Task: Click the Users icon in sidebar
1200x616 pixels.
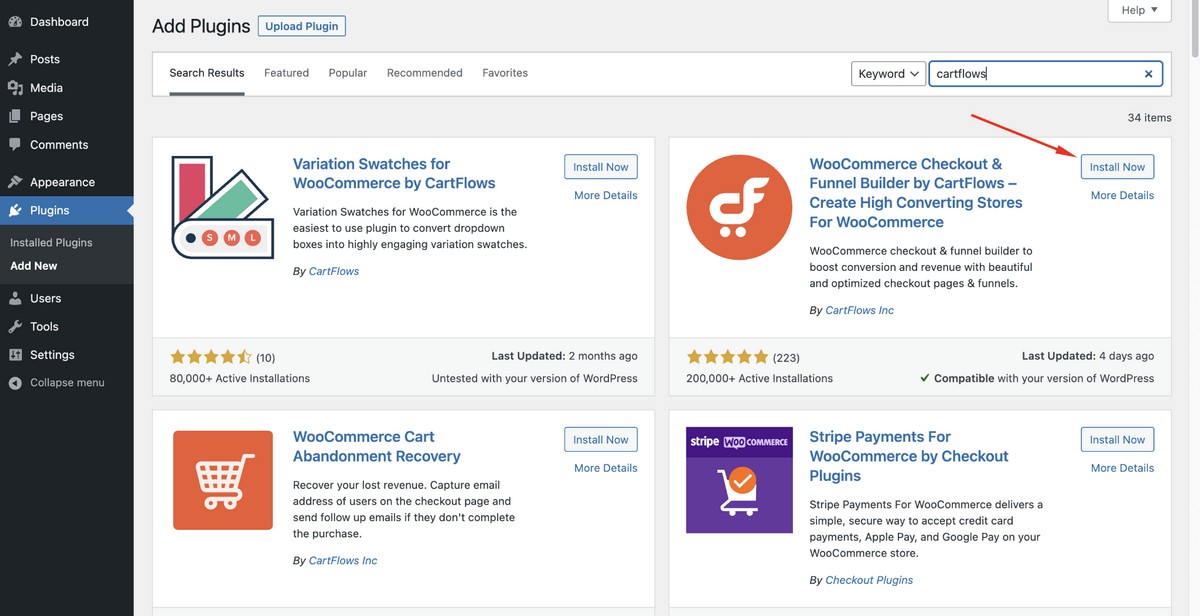Action: click(x=15, y=298)
